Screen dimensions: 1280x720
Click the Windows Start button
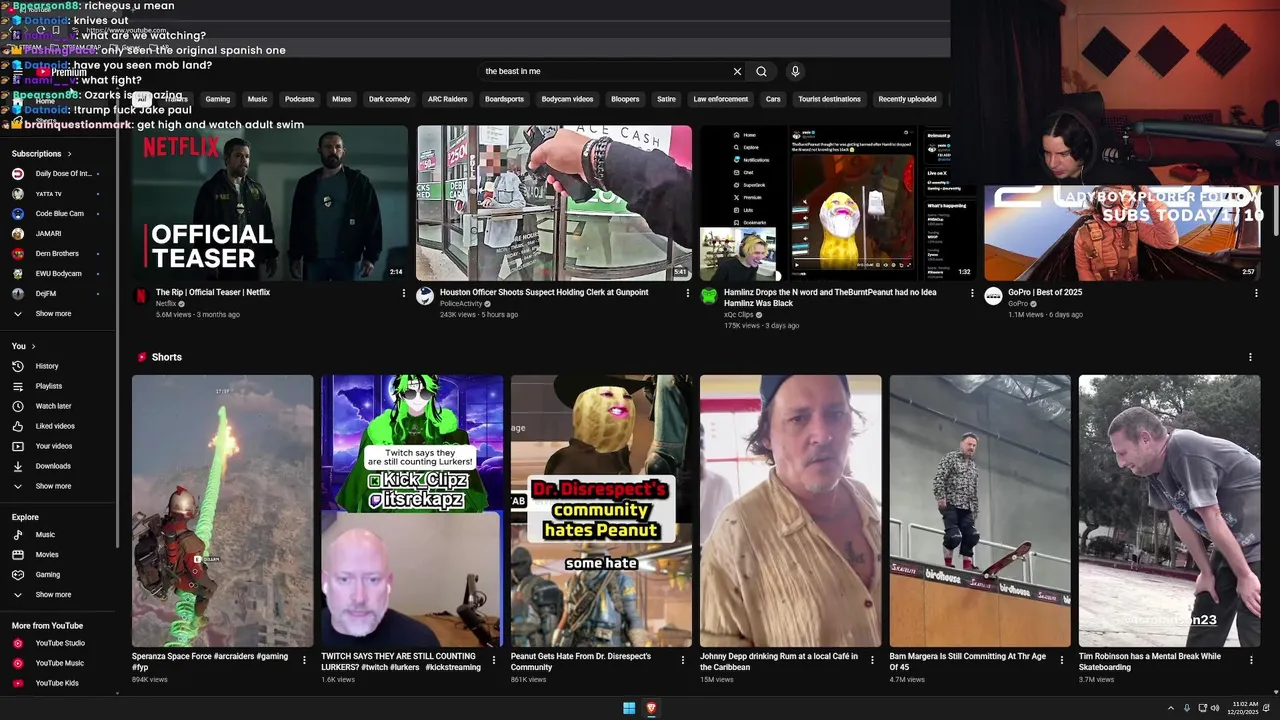629,708
